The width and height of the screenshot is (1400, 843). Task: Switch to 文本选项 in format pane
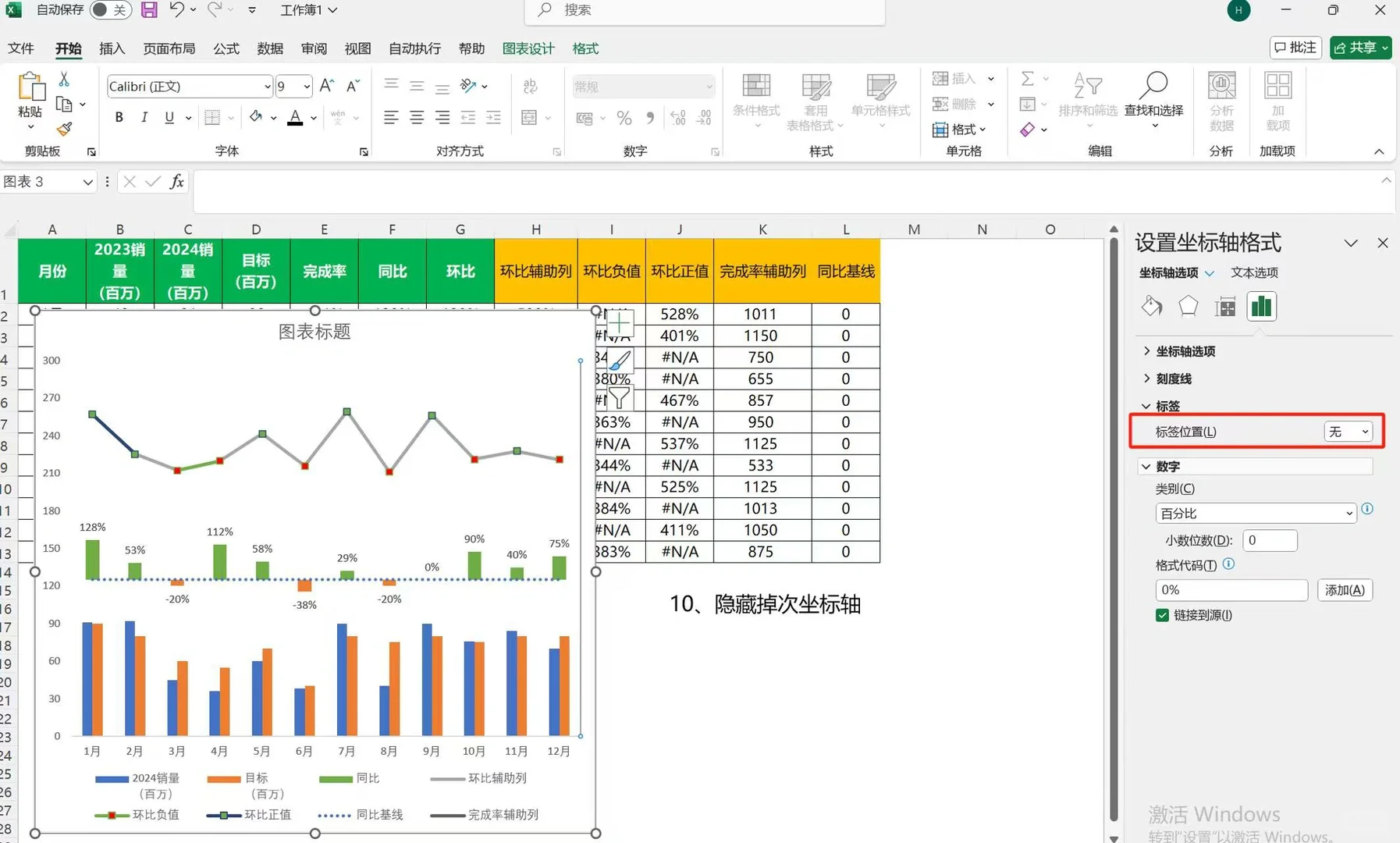(x=1254, y=272)
